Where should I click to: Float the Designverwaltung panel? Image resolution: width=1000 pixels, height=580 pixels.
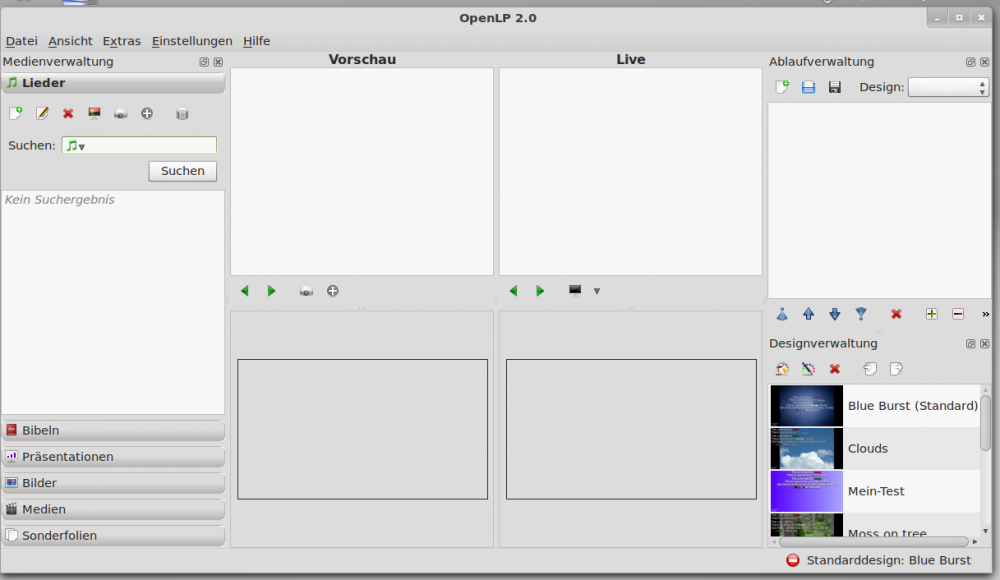tap(971, 344)
